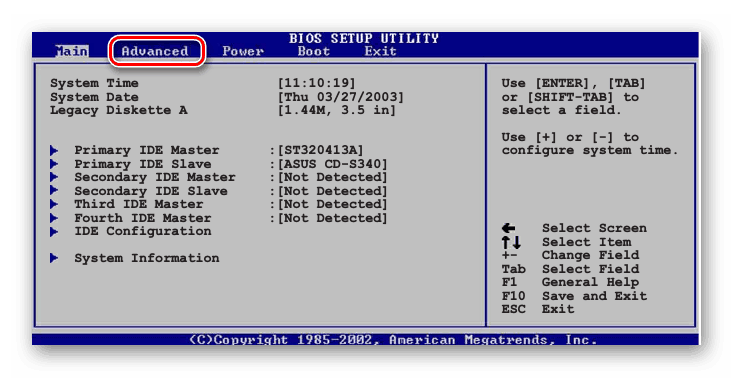Click the up-down arrows Select Item icon
The height and width of the screenshot is (378, 734).
[511, 242]
